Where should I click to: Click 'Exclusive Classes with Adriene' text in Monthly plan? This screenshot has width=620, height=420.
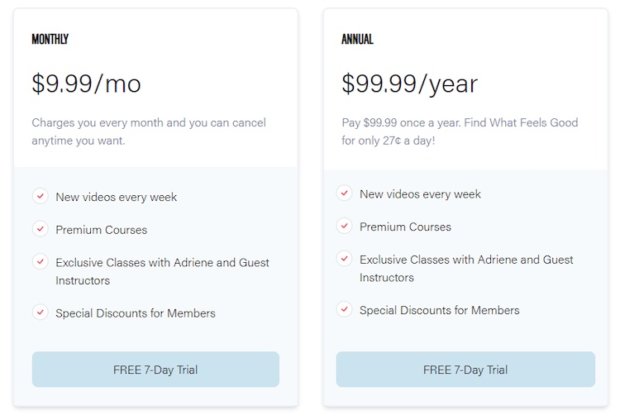point(162,271)
